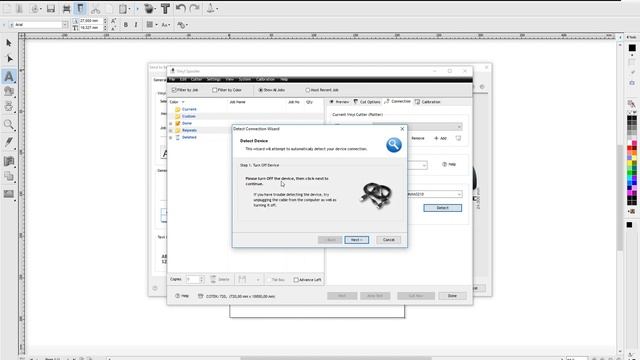The image size is (640, 360).
Task: Click the paint bucket Fill icon in the toolbar
Action: tap(150, 9)
